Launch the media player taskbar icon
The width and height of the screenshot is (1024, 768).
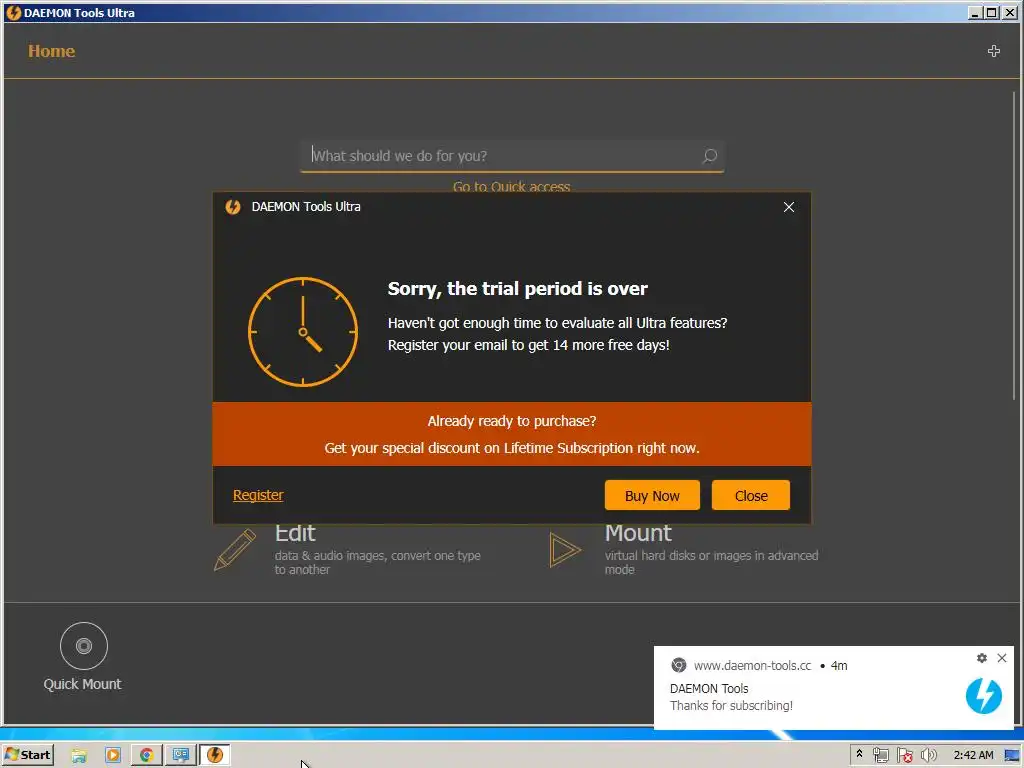coord(113,756)
